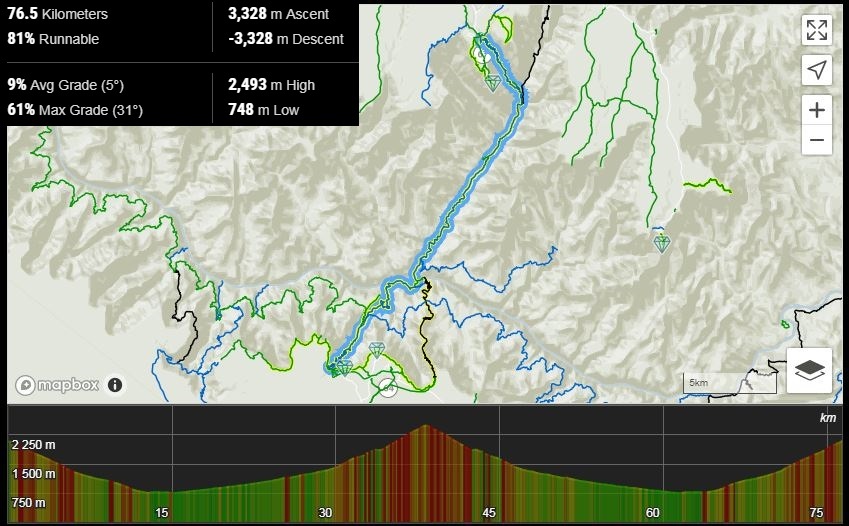The width and height of the screenshot is (849, 526).
Task: Click the 76.5 Kilometers distance stat
Action: tap(57, 14)
